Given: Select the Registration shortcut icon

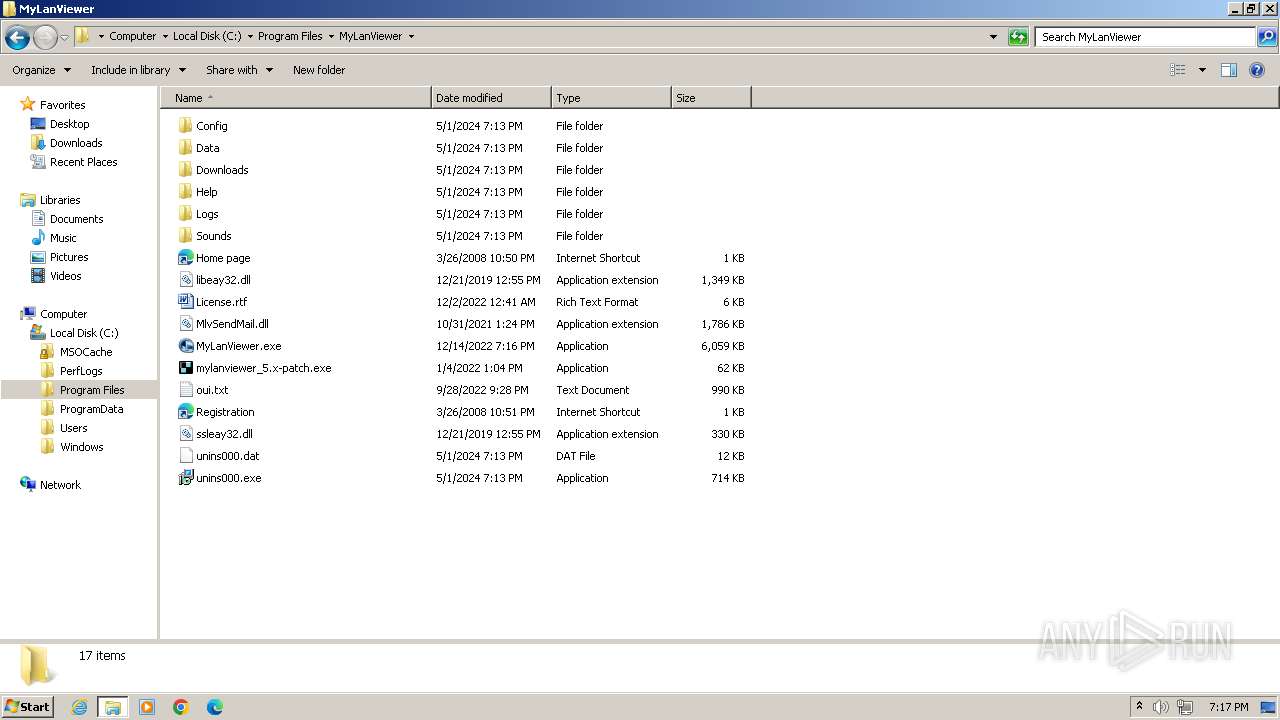Looking at the screenshot, I should pyautogui.click(x=186, y=412).
